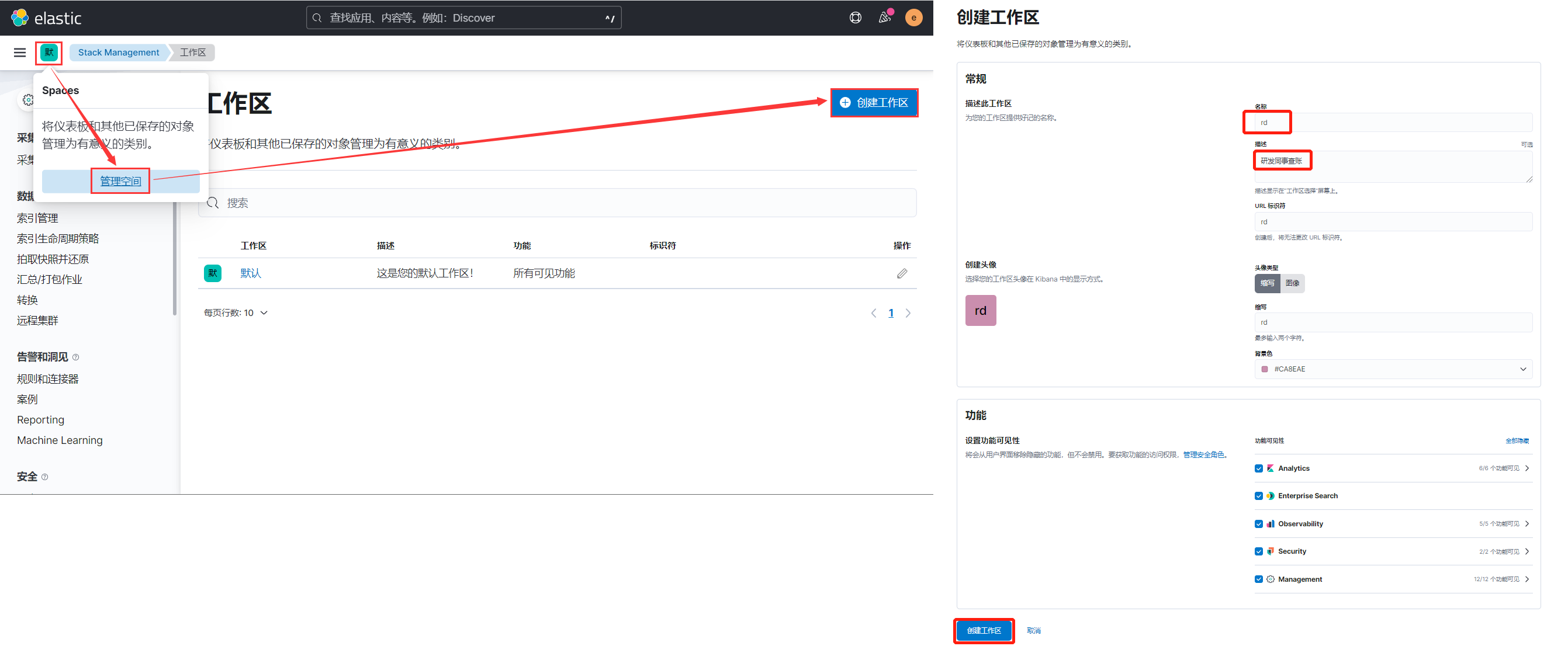Open the user avatar 'e' menu
This screenshot has height=646, width=1568.
tap(913, 18)
